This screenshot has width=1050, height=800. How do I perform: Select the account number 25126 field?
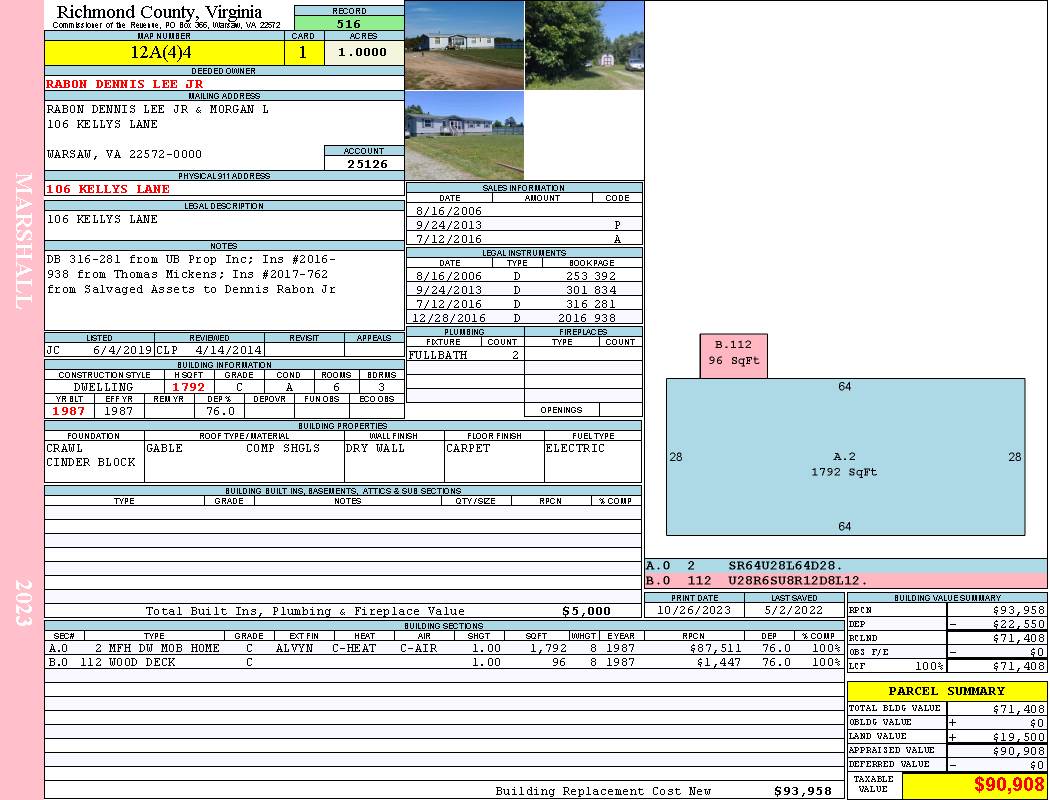364,163
